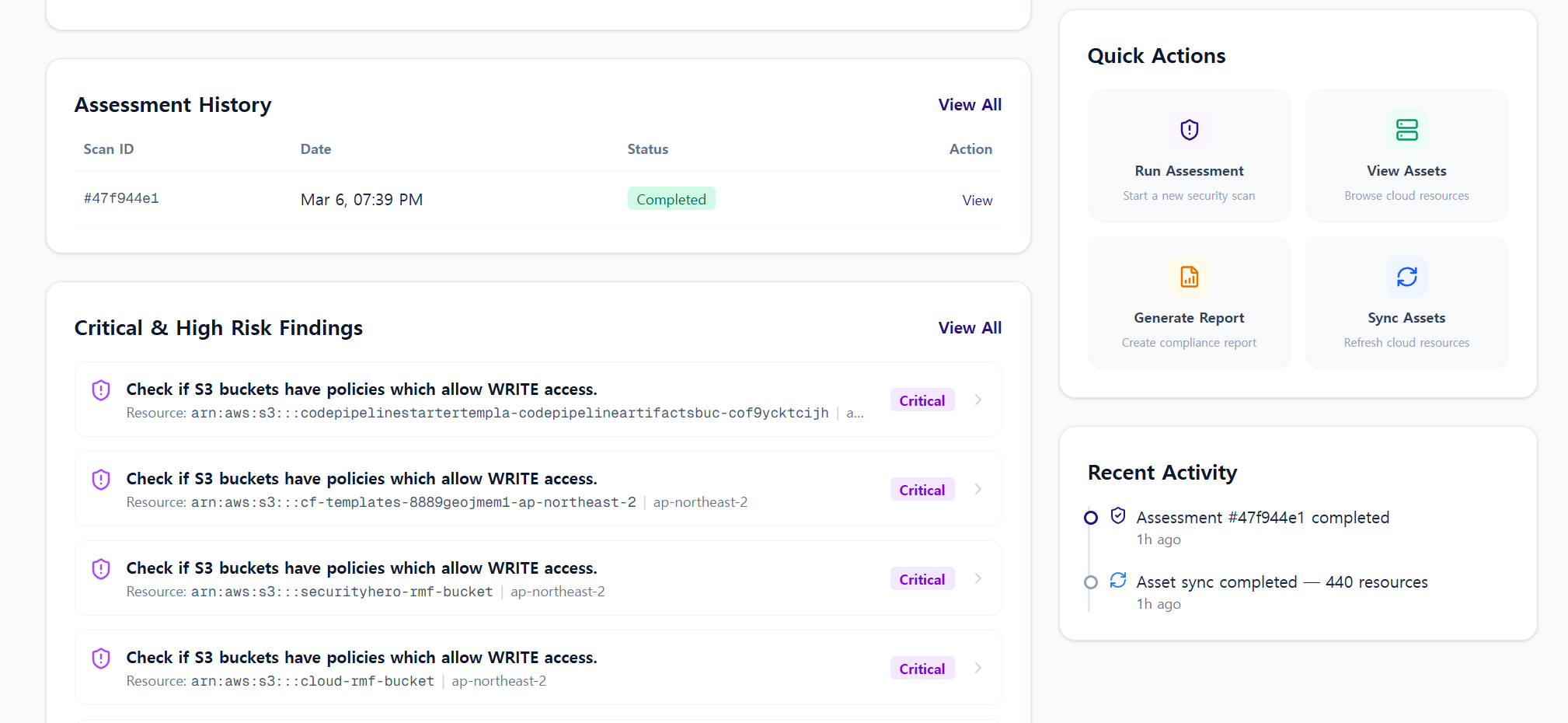Screen dimensions: 1568x723
Task: Click the shield-check icon beside Assessment #47f944e1 completed
Action: pos(1118,515)
